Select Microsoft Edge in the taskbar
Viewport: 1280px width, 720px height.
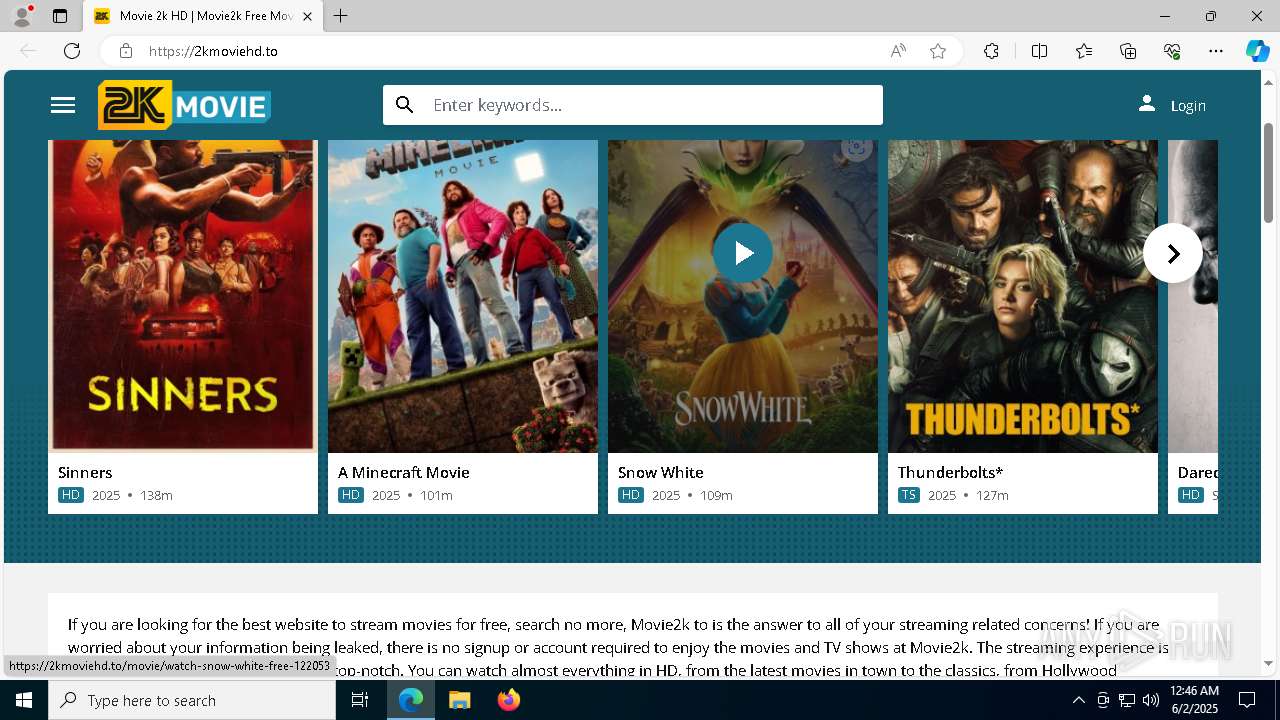point(411,700)
